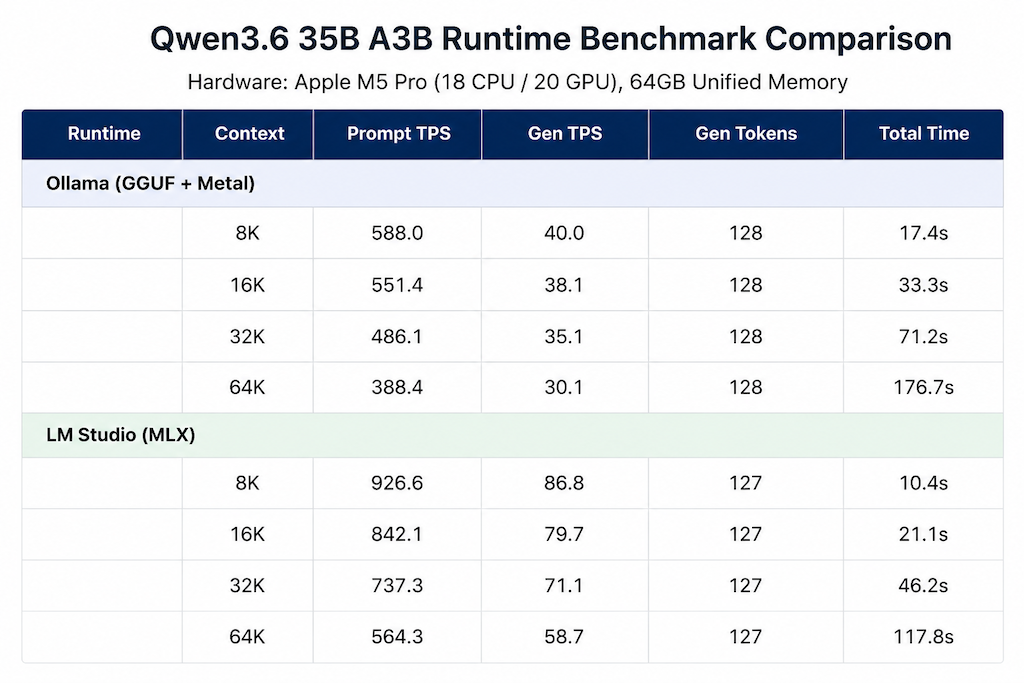Click the total time 33.3s
1024x683 pixels.
pyautogui.click(x=923, y=285)
